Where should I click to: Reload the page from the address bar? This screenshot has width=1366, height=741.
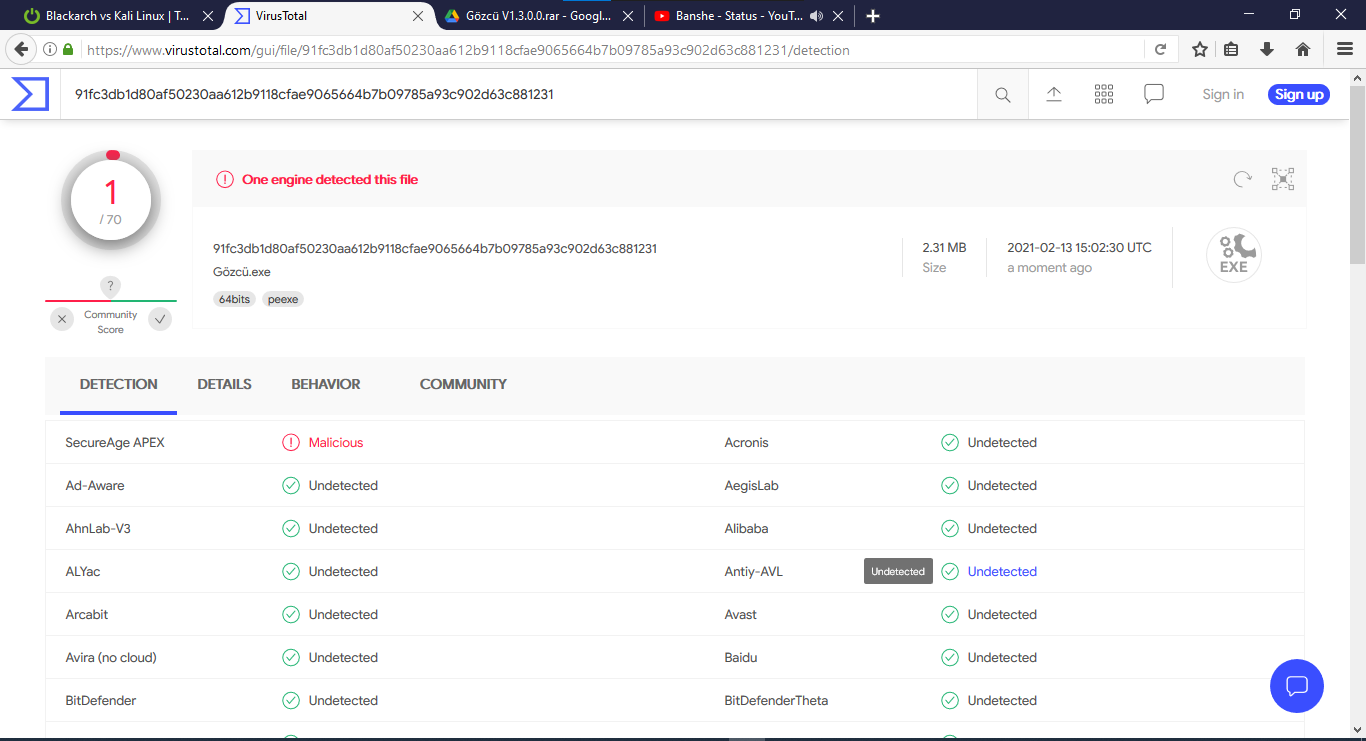[1160, 49]
